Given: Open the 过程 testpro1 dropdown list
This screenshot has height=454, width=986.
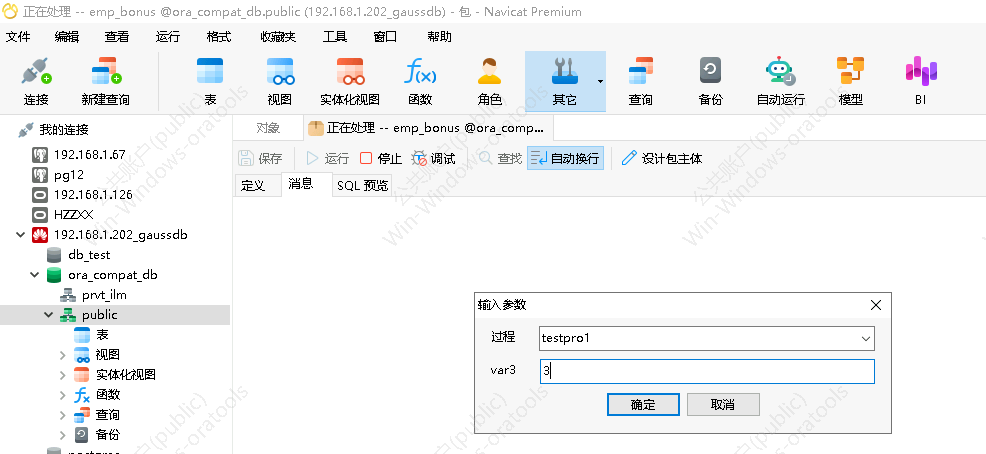Looking at the screenshot, I should pos(864,338).
